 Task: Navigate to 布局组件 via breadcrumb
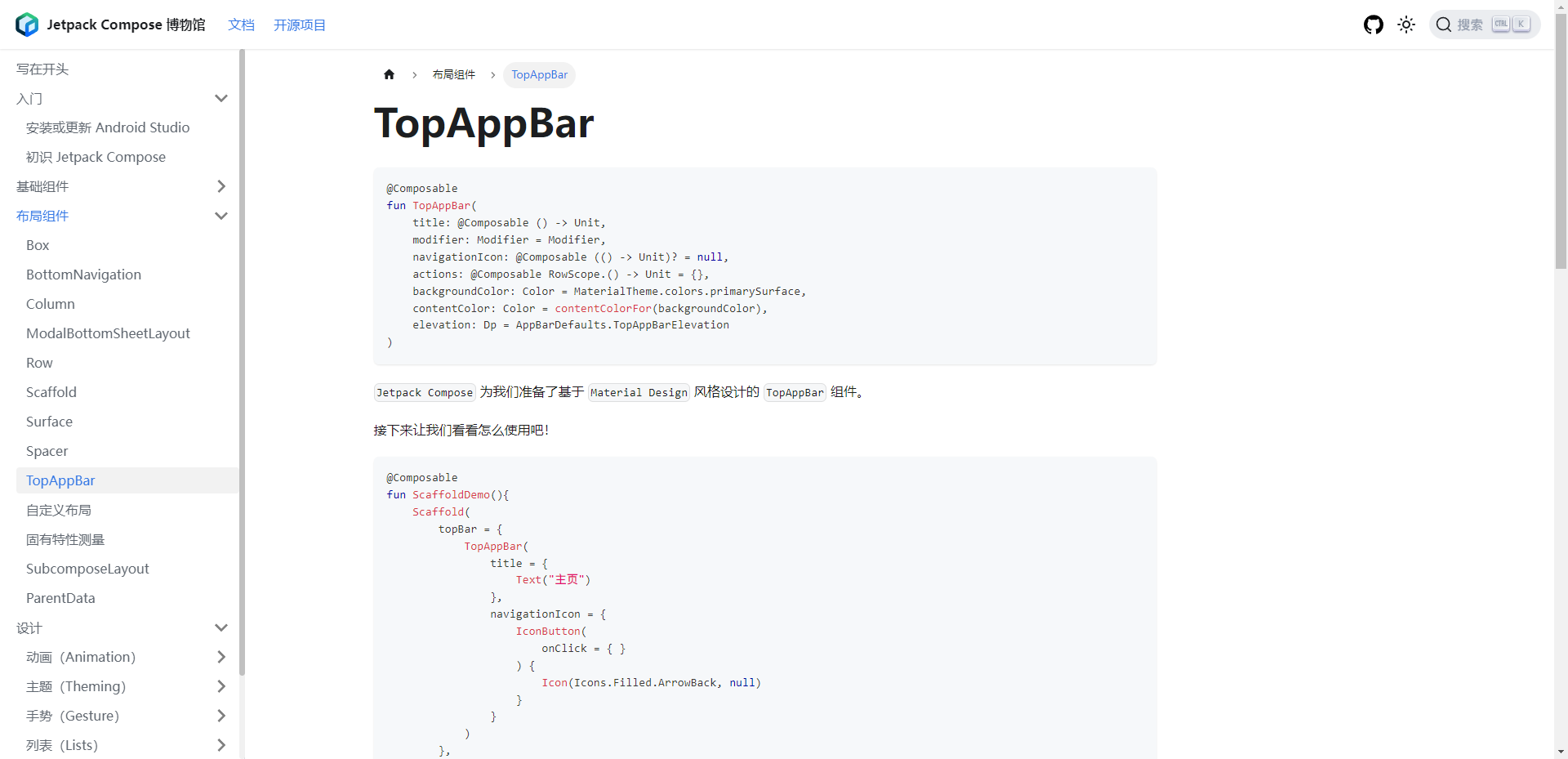pos(455,74)
